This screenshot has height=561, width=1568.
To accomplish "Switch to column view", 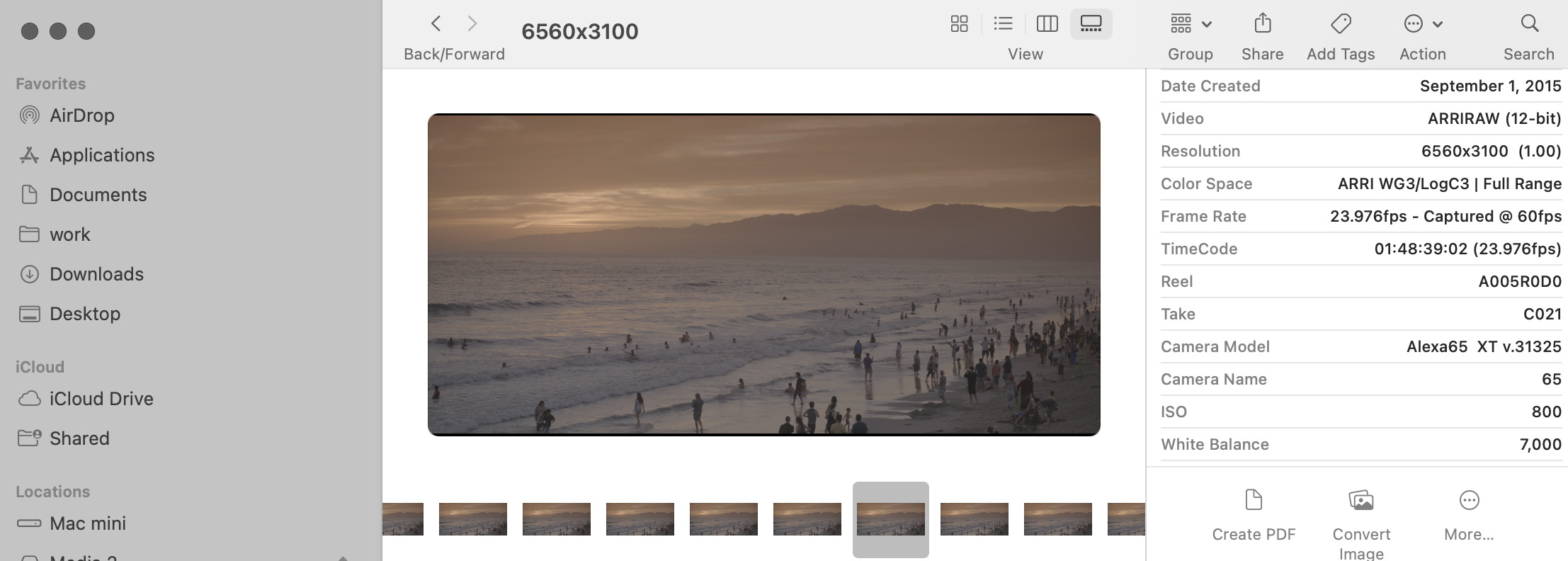I will [x=1047, y=24].
